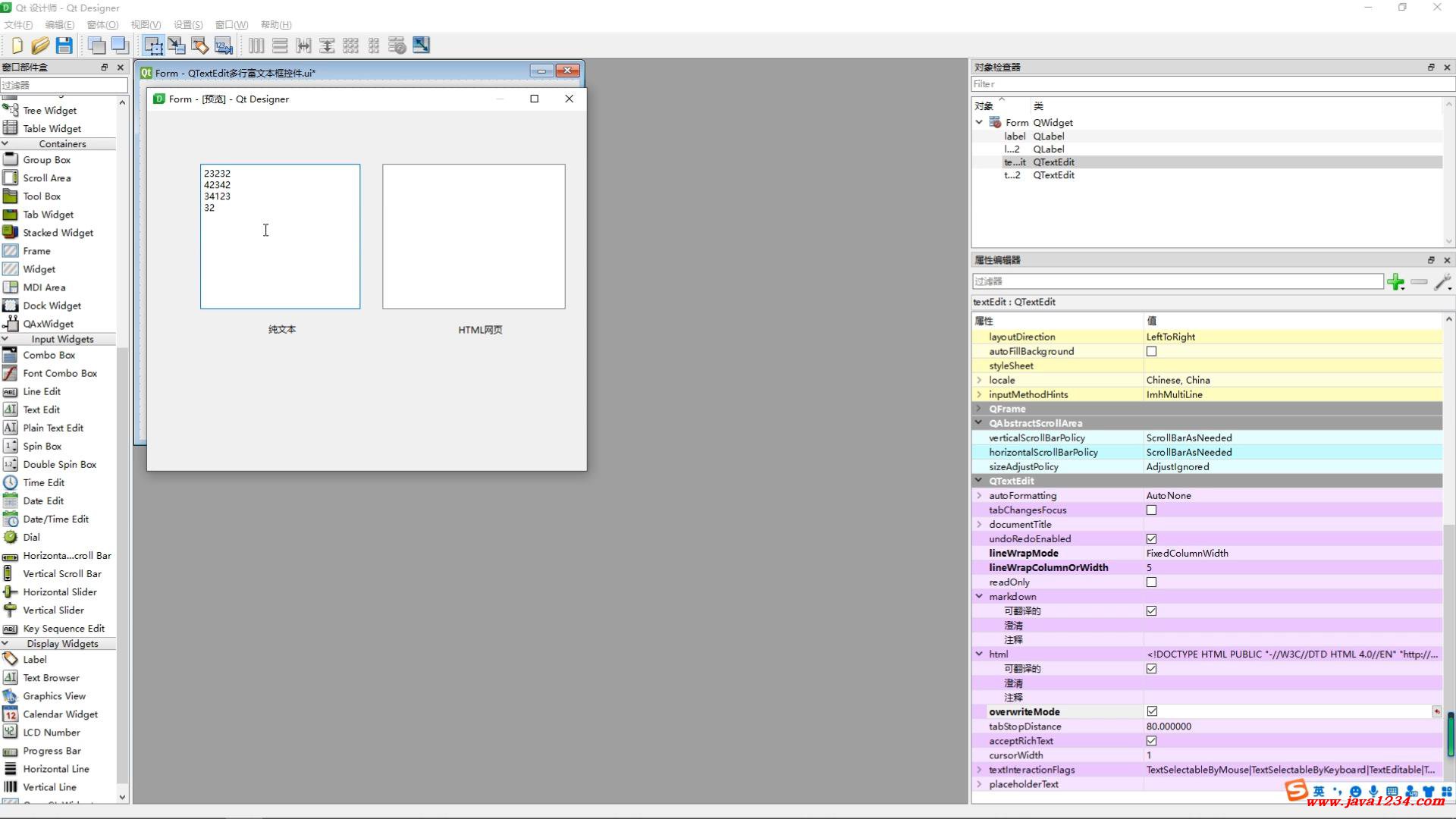This screenshot has width=1456, height=819.
Task: Break the current layout
Action: [397, 45]
